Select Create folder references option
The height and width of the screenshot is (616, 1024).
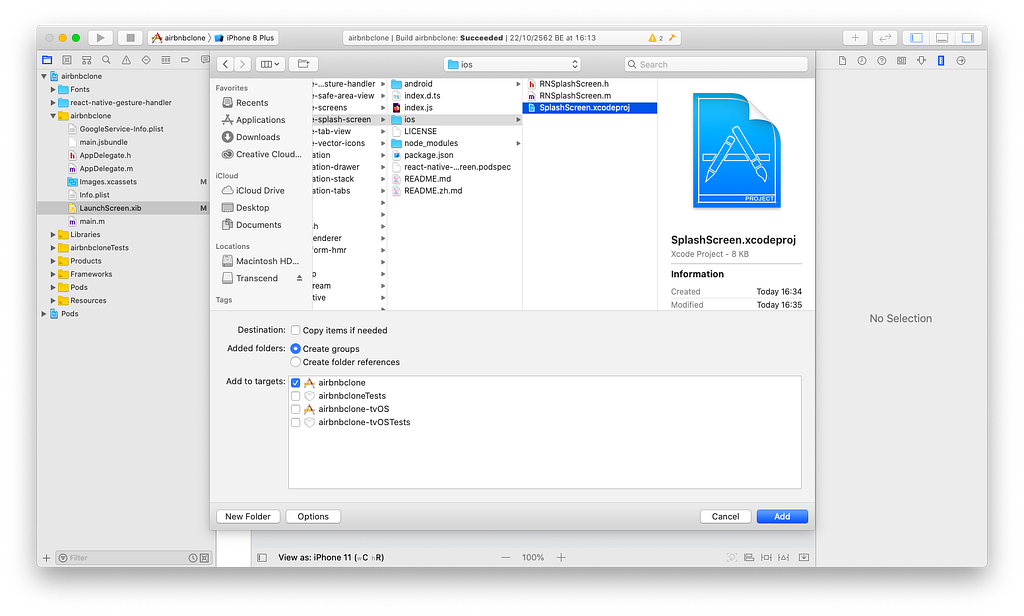[296, 362]
